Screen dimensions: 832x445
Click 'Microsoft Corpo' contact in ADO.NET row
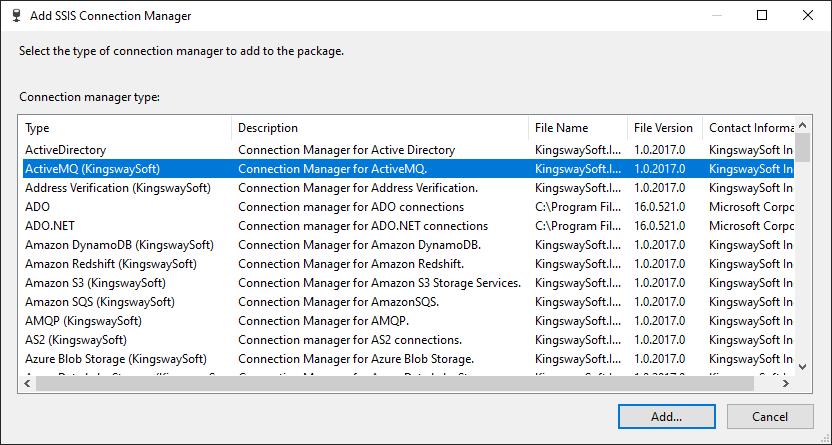tap(751, 226)
